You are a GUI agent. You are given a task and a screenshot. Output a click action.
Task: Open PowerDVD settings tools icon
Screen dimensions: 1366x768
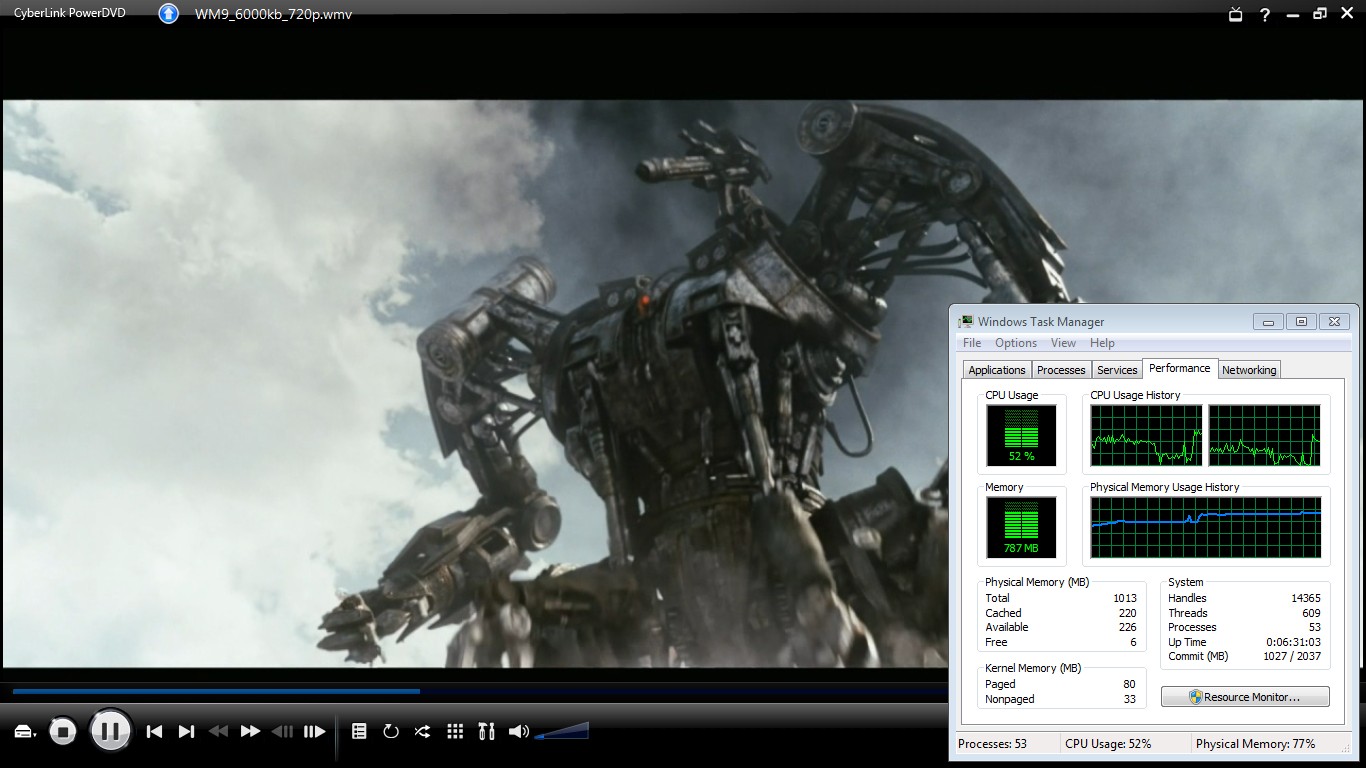[487, 732]
